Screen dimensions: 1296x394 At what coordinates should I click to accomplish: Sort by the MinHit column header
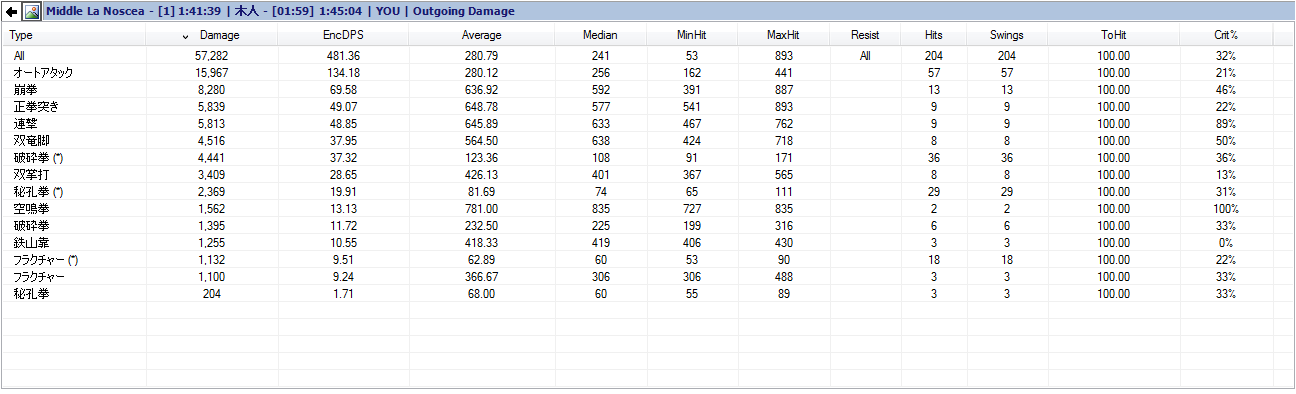coord(691,35)
